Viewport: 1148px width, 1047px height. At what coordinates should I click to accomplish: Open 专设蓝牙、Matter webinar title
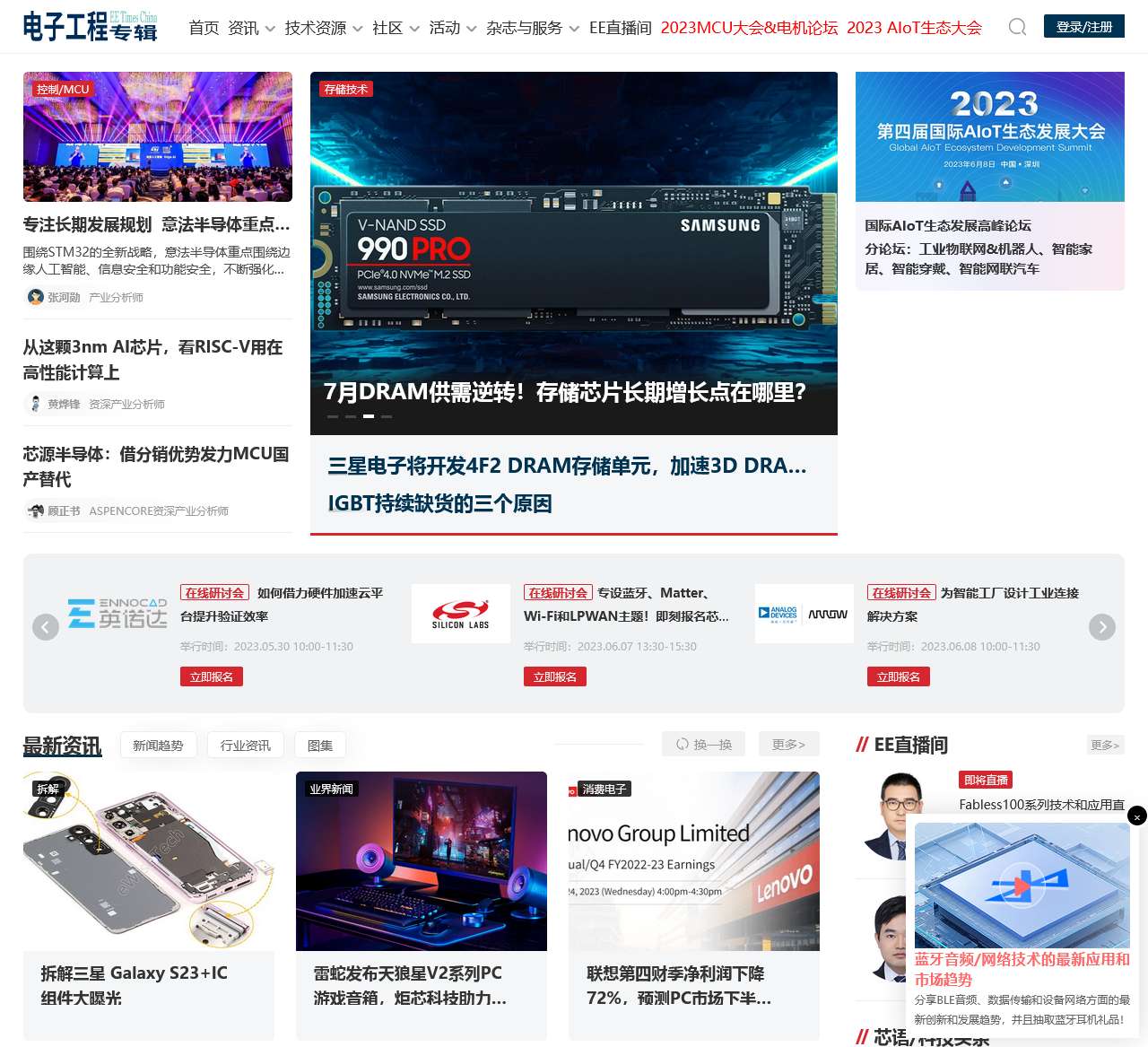tap(626, 605)
